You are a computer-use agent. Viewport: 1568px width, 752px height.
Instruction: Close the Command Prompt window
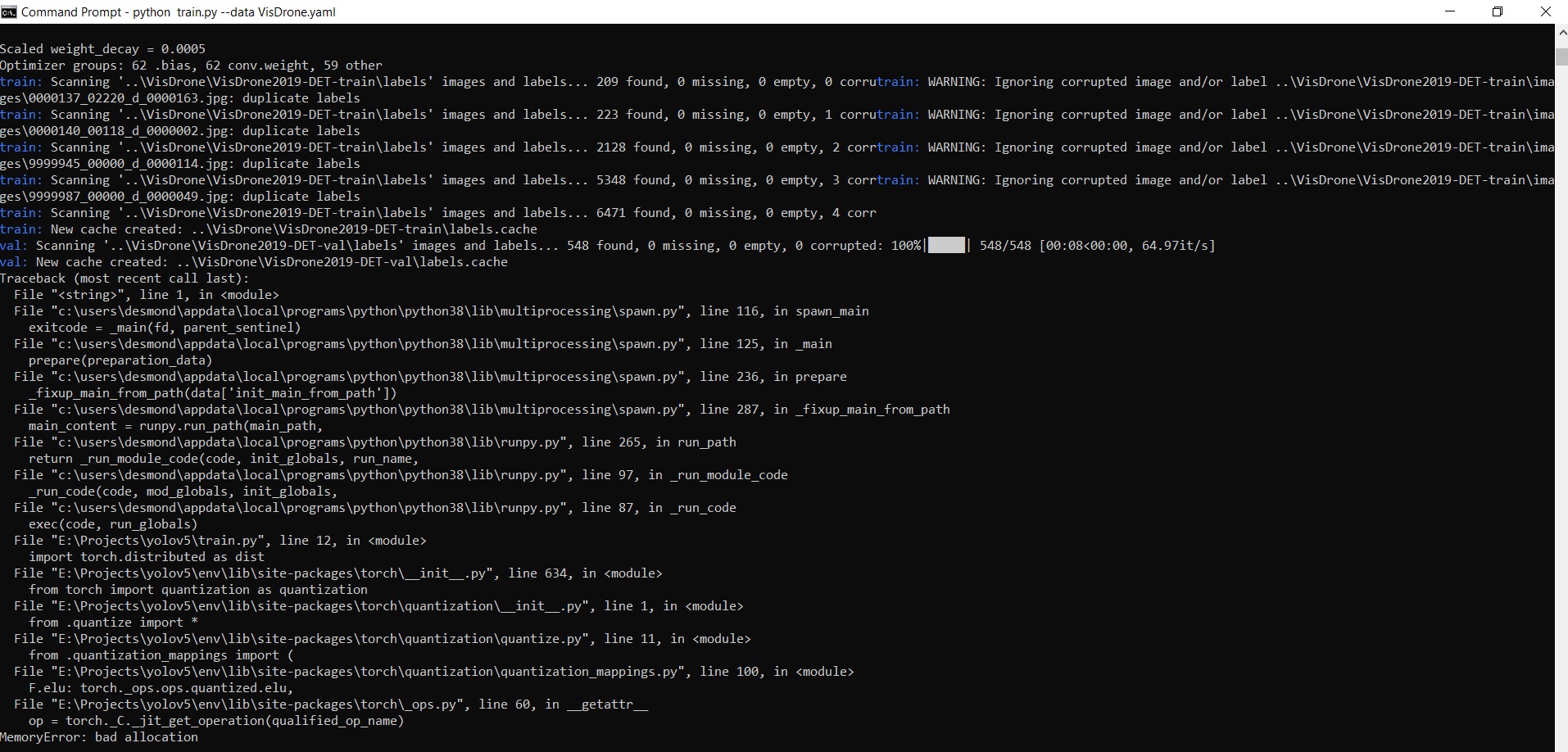click(1547, 11)
